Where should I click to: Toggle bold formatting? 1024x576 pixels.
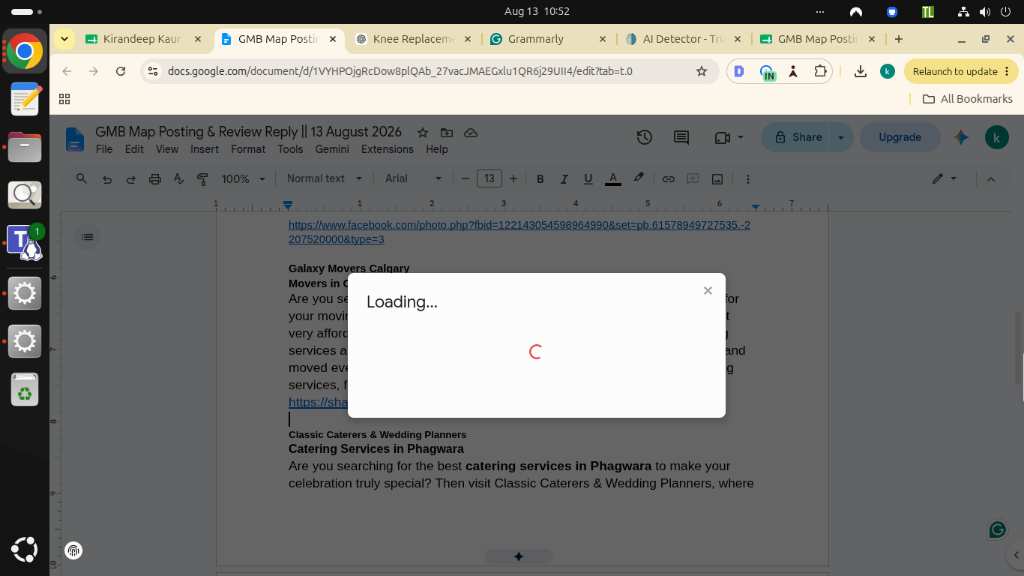(x=539, y=179)
